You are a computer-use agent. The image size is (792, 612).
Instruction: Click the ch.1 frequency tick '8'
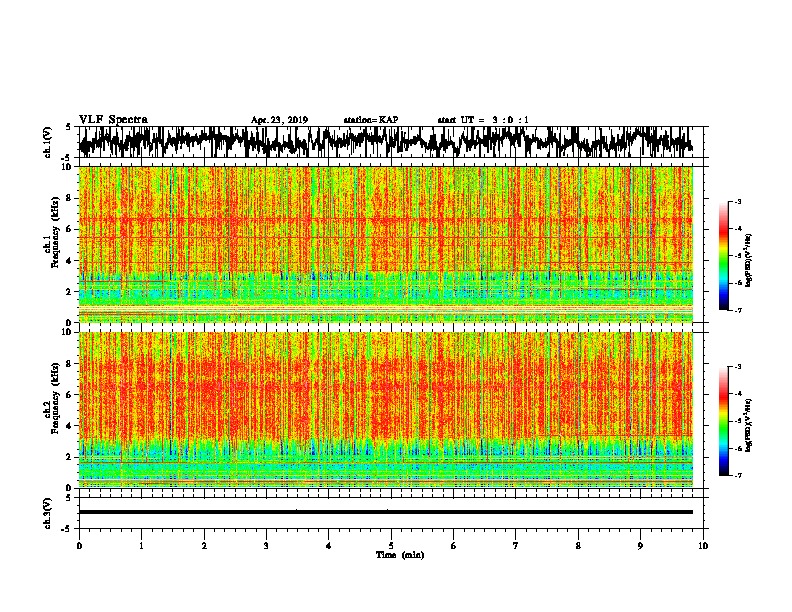pos(71,198)
